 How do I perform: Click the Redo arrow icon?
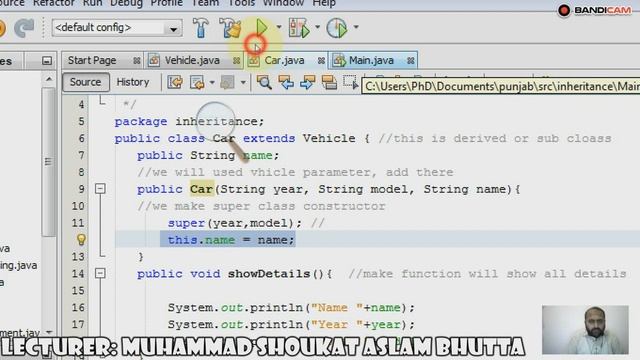click(24, 28)
